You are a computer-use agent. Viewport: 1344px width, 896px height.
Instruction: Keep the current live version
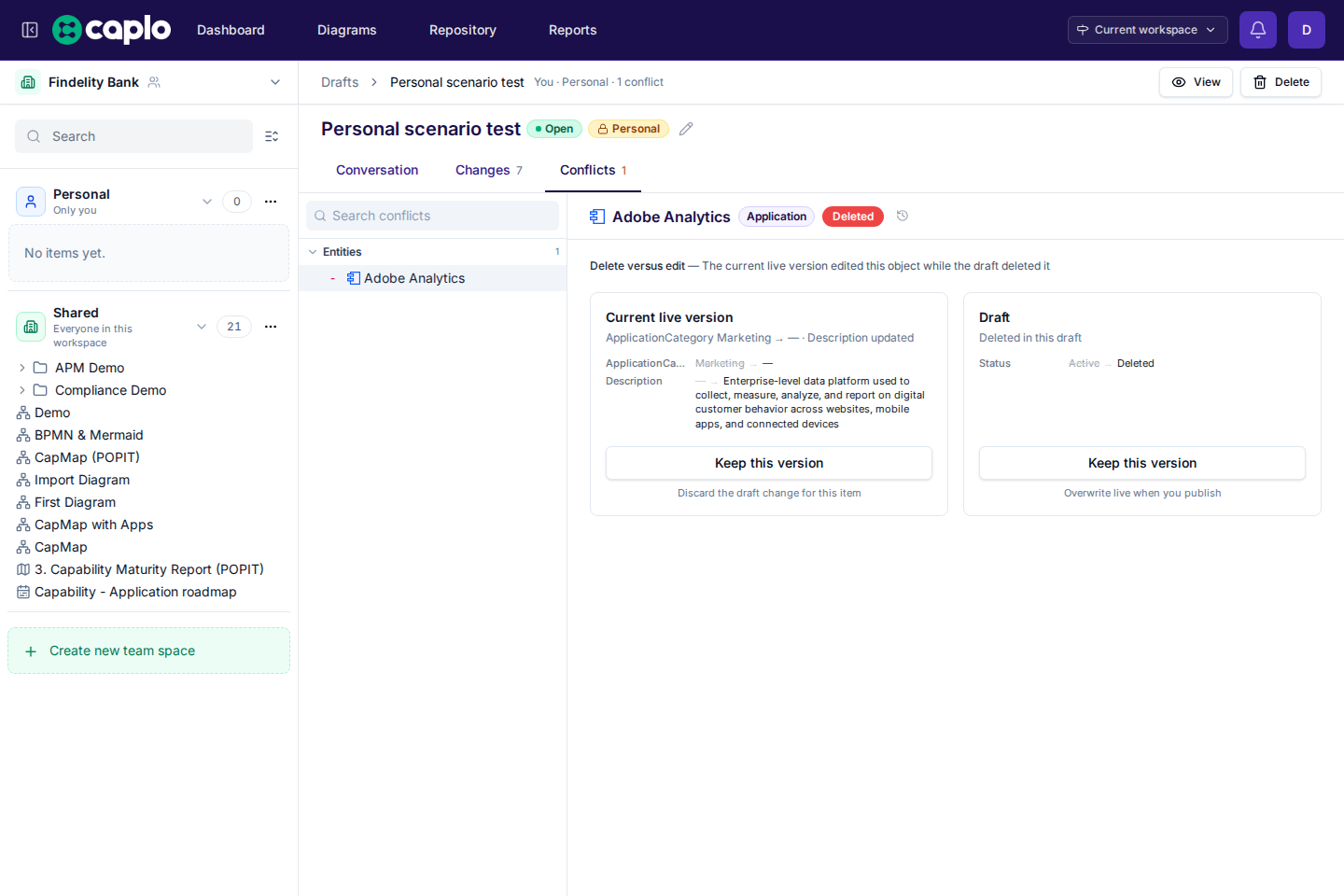point(769,463)
